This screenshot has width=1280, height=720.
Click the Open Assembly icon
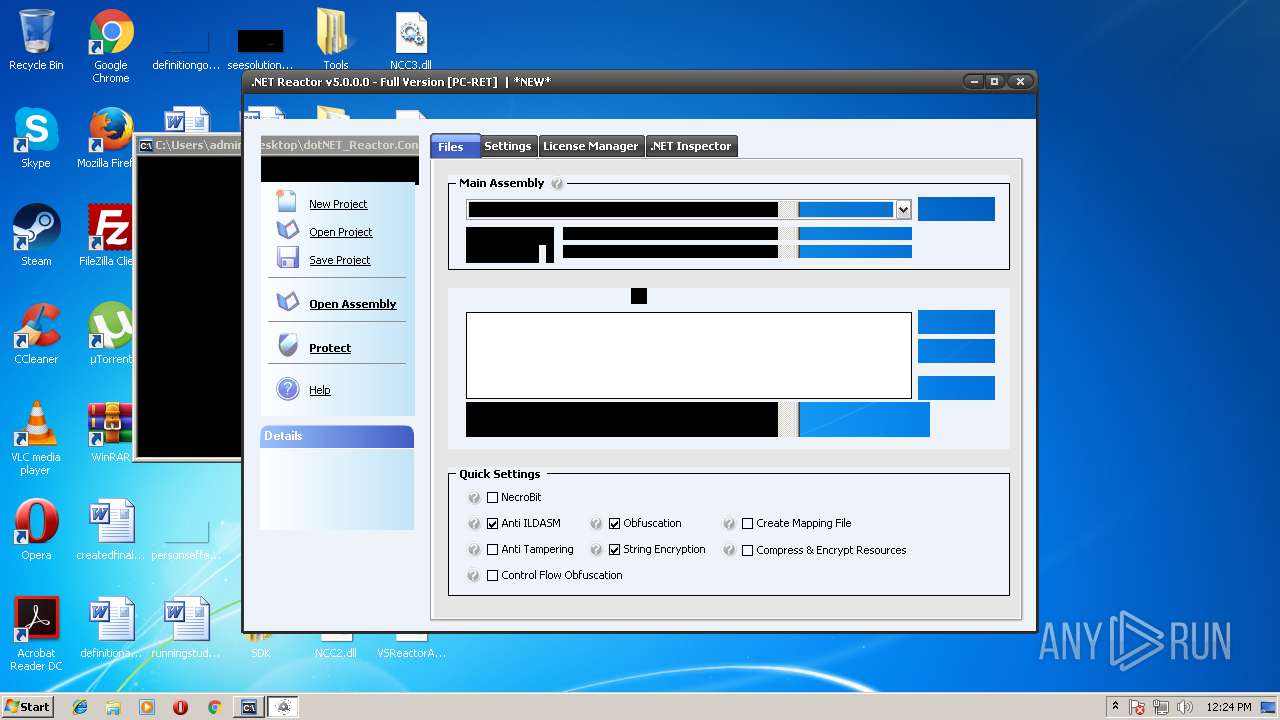[288, 302]
